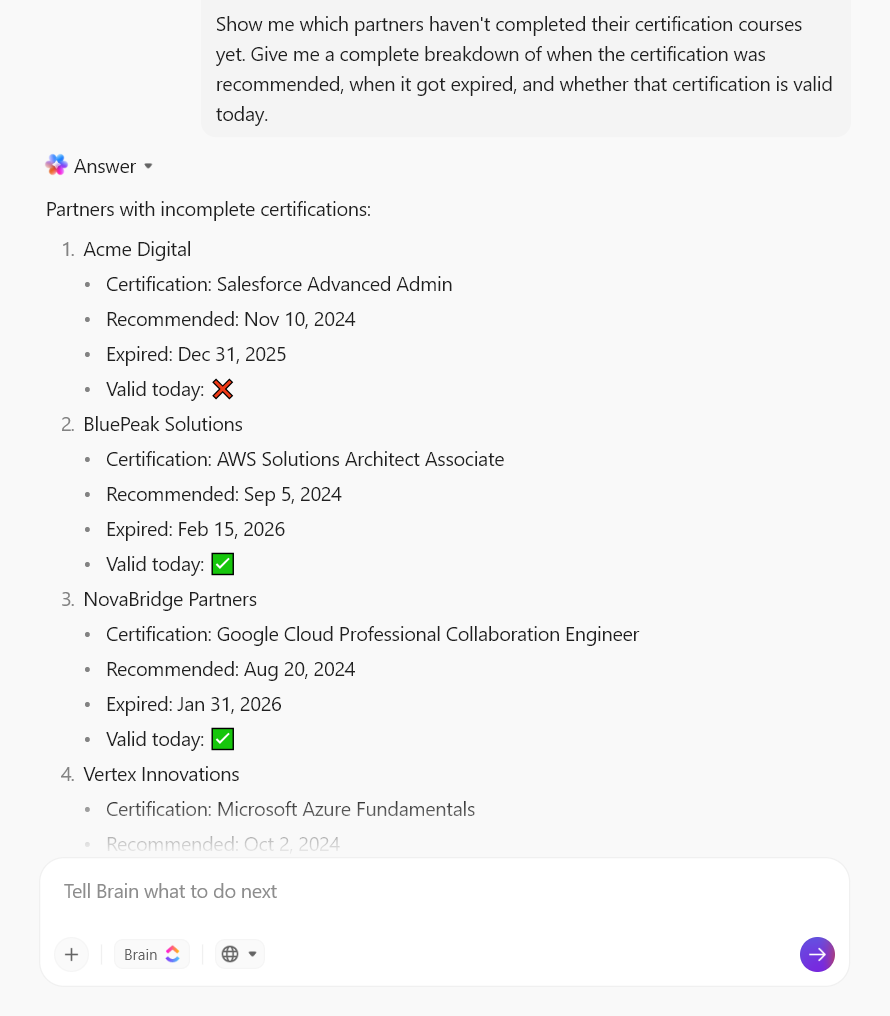Select the Acme Digital list item
Screen dimensions: 890x1016
pos(137,249)
